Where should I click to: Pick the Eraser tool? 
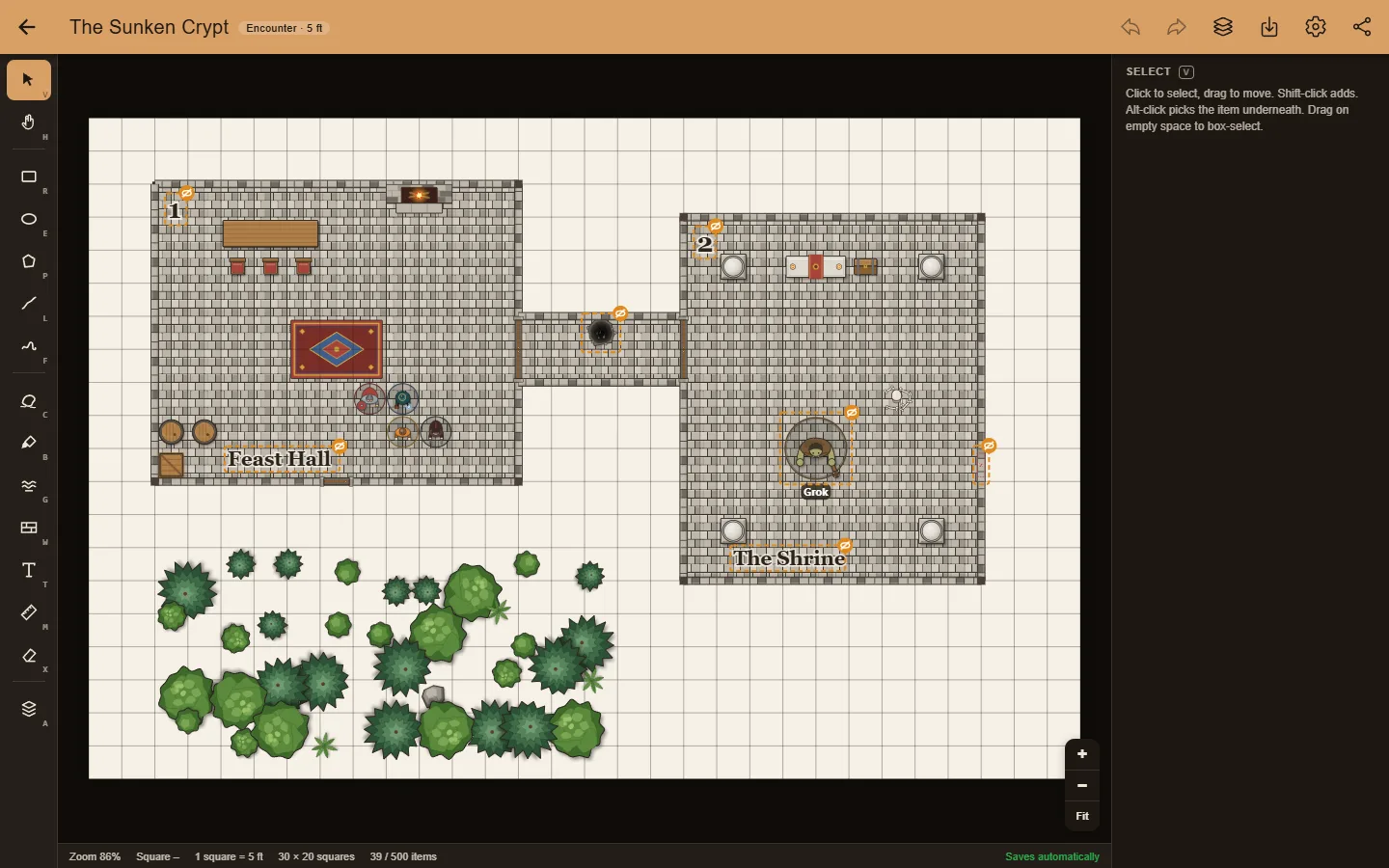tap(29, 655)
